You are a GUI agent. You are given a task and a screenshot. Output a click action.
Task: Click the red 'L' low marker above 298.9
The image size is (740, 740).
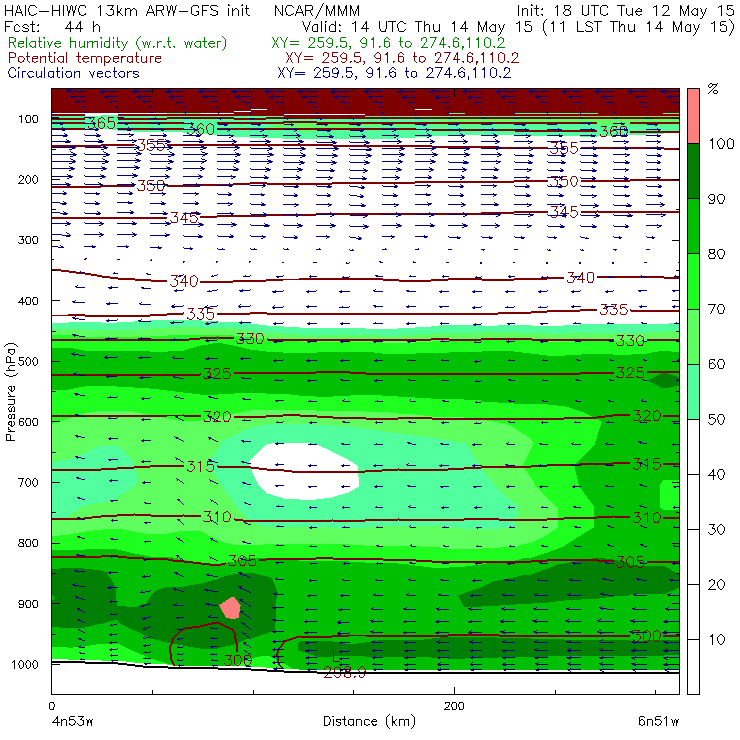(x=336, y=657)
